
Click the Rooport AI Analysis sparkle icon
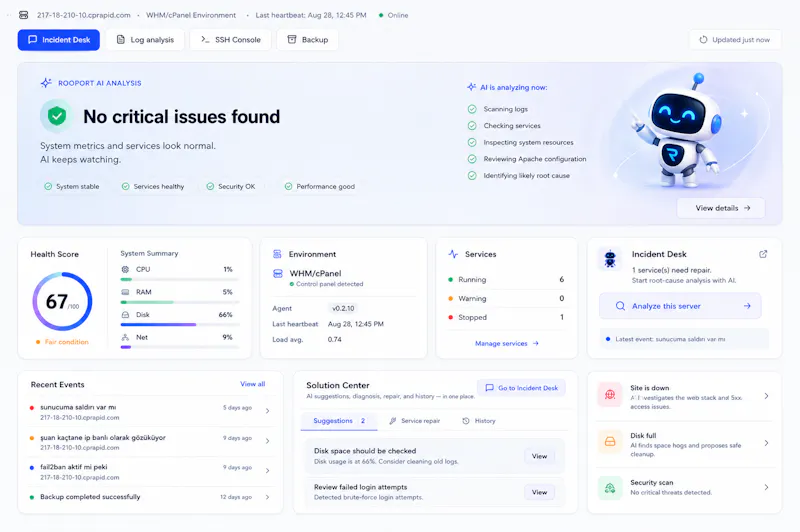coord(46,83)
